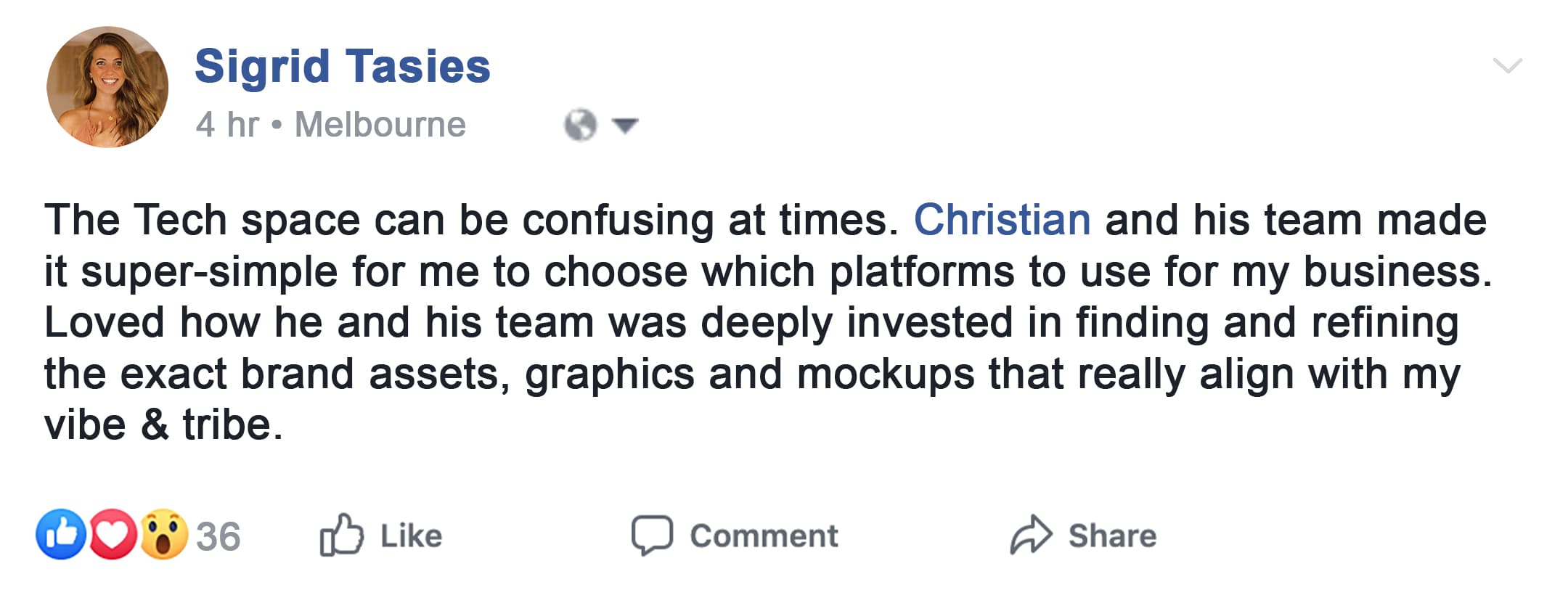1568x603 pixels.
Task: View the 36 reactions count
Action: pyautogui.click(x=218, y=537)
